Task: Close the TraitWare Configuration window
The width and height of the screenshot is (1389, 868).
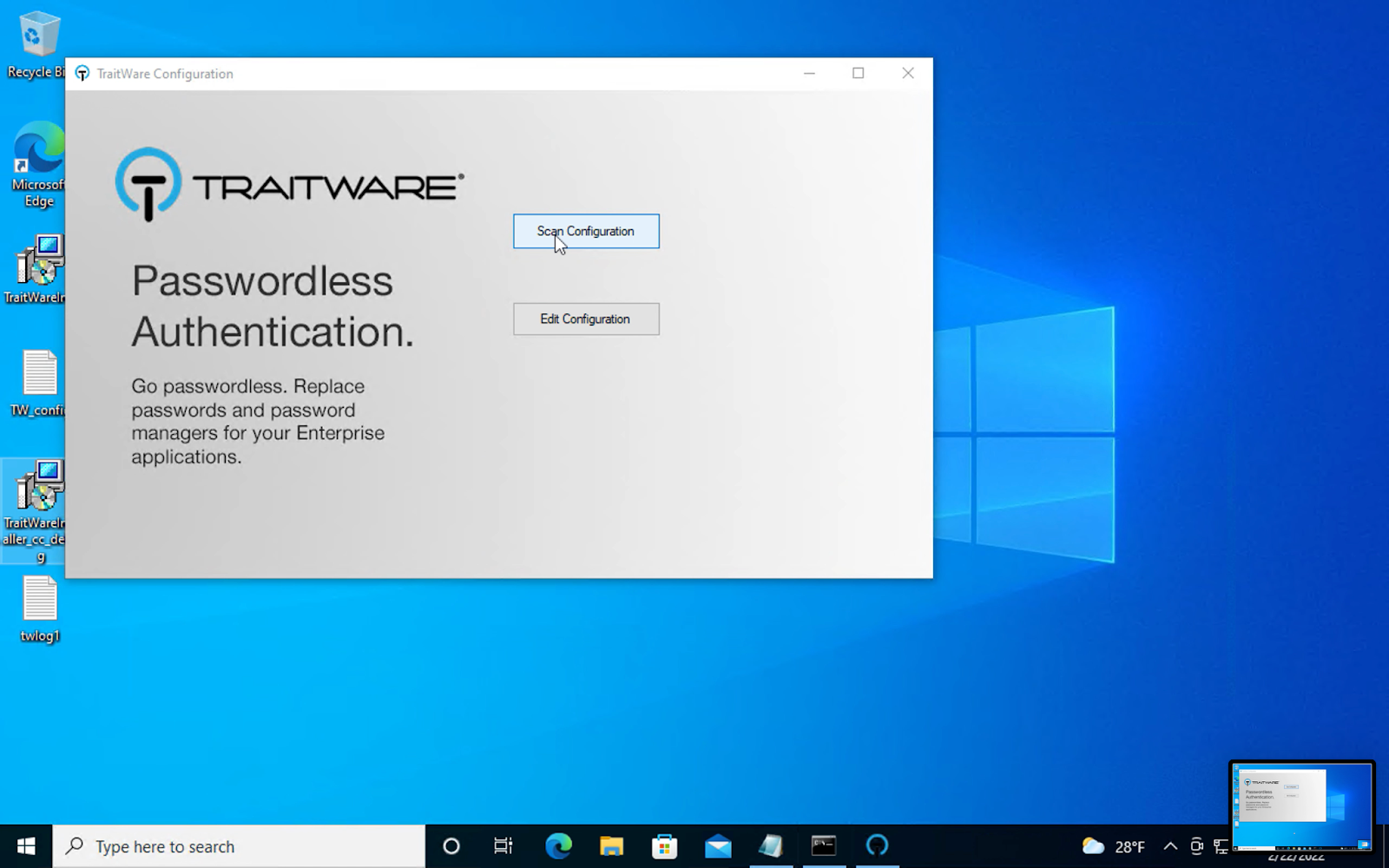Action: tap(908, 74)
